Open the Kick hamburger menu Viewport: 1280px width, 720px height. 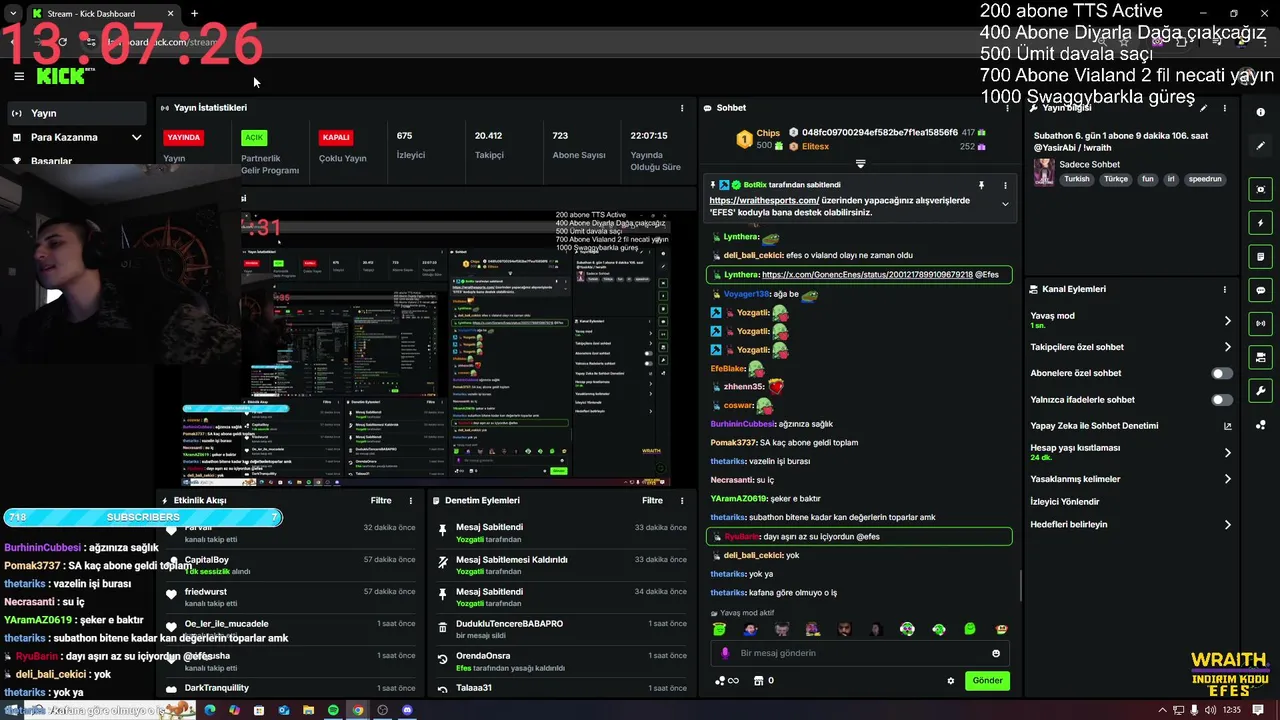point(19,76)
